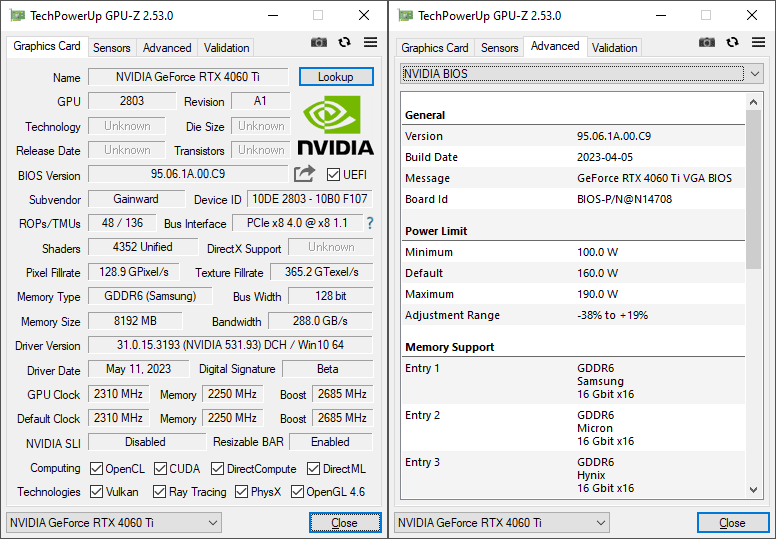This screenshot has width=776, height=539.
Task: Click the Lookup button
Action: 336,77
